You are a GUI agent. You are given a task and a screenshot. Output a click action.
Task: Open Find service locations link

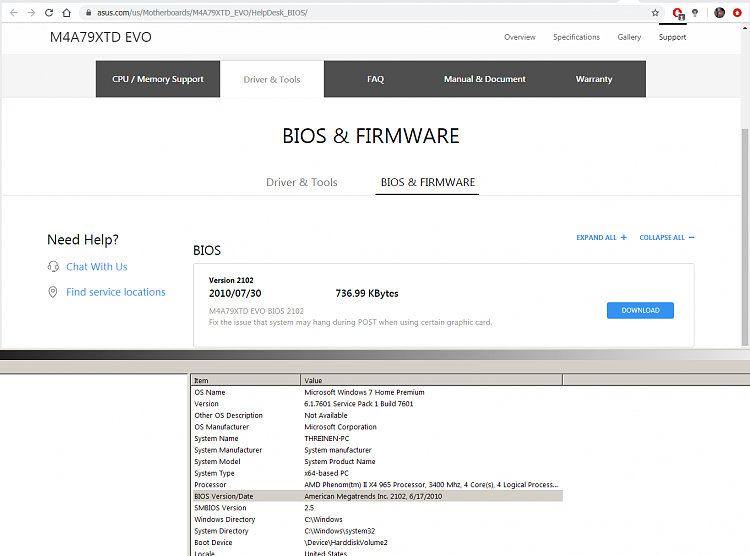(x=116, y=292)
